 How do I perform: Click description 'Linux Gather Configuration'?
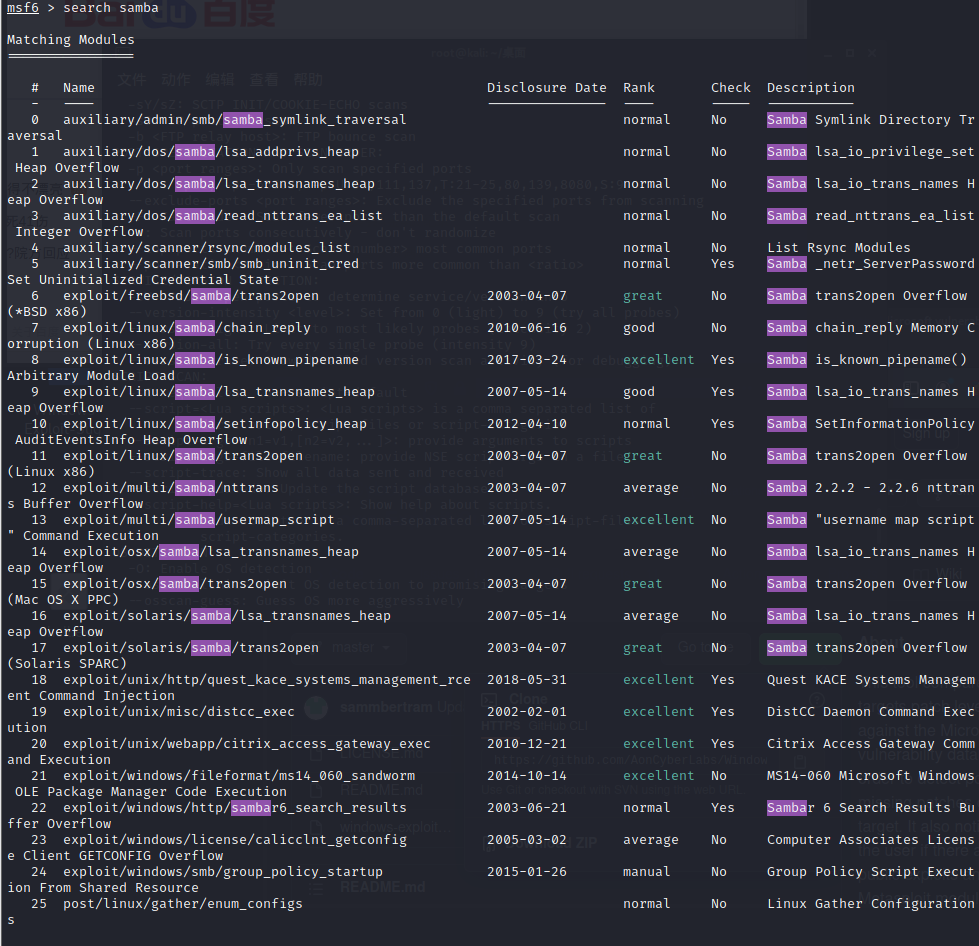tap(870, 904)
